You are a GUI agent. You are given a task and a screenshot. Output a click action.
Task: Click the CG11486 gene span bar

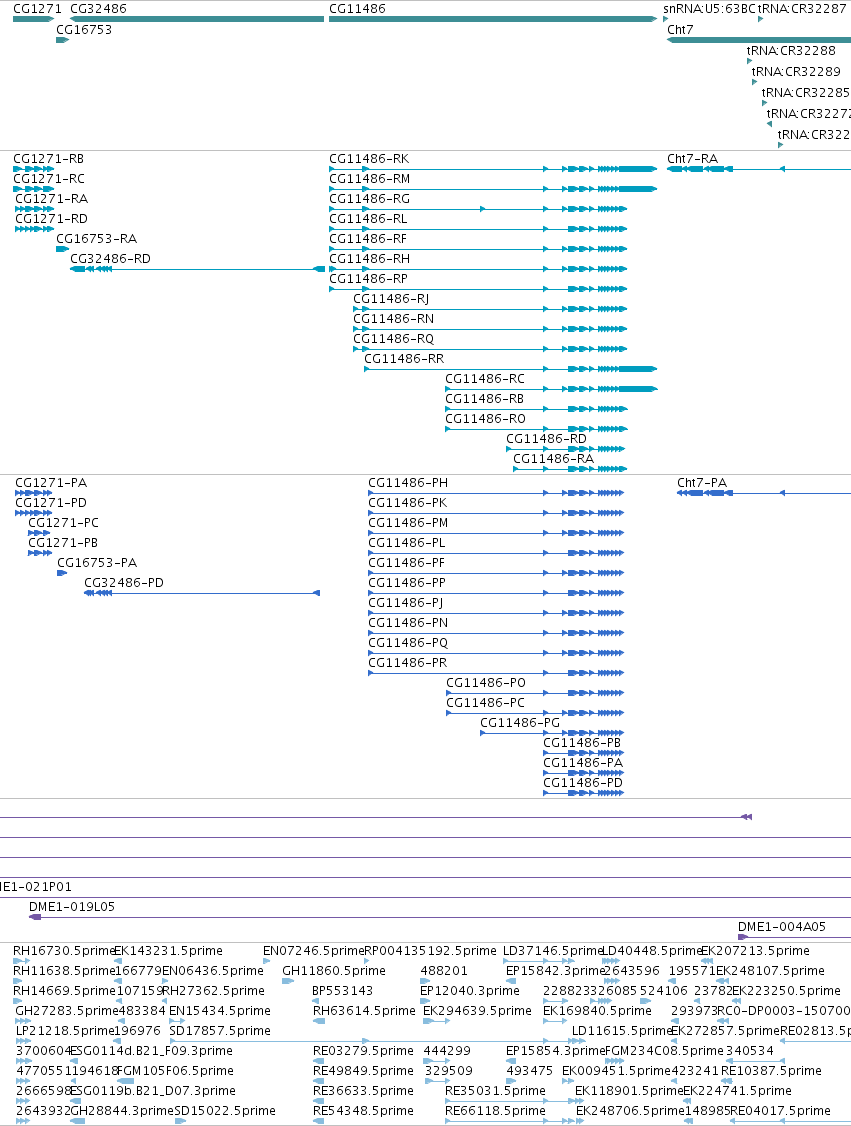tap(493, 19)
